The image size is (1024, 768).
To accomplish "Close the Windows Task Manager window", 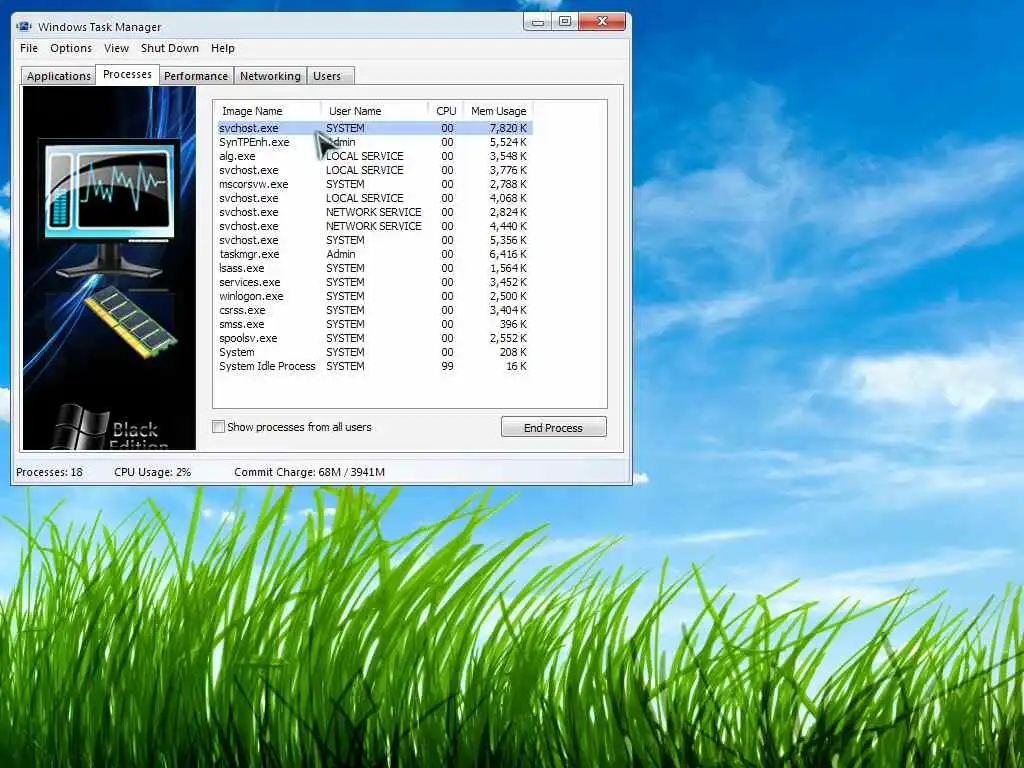I will (x=602, y=22).
